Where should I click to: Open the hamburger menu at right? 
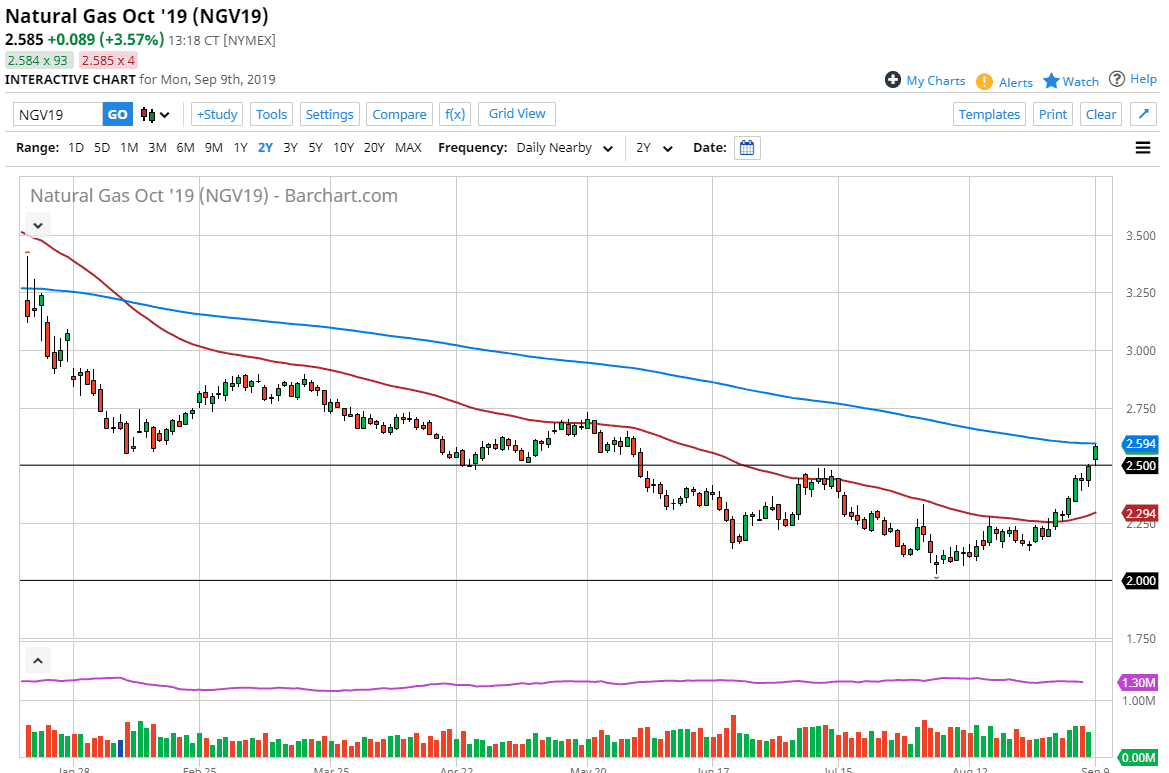pos(1143,148)
